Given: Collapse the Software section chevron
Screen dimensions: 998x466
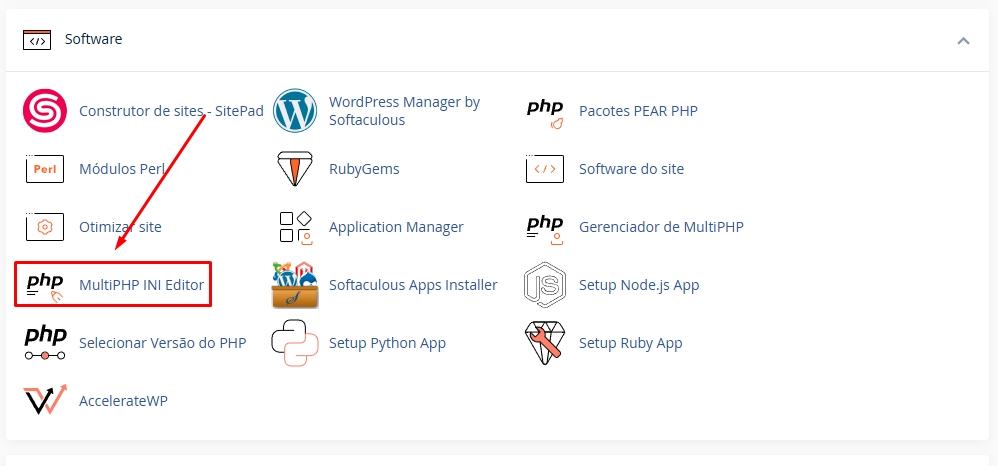Looking at the screenshot, I should click(963, 40).
